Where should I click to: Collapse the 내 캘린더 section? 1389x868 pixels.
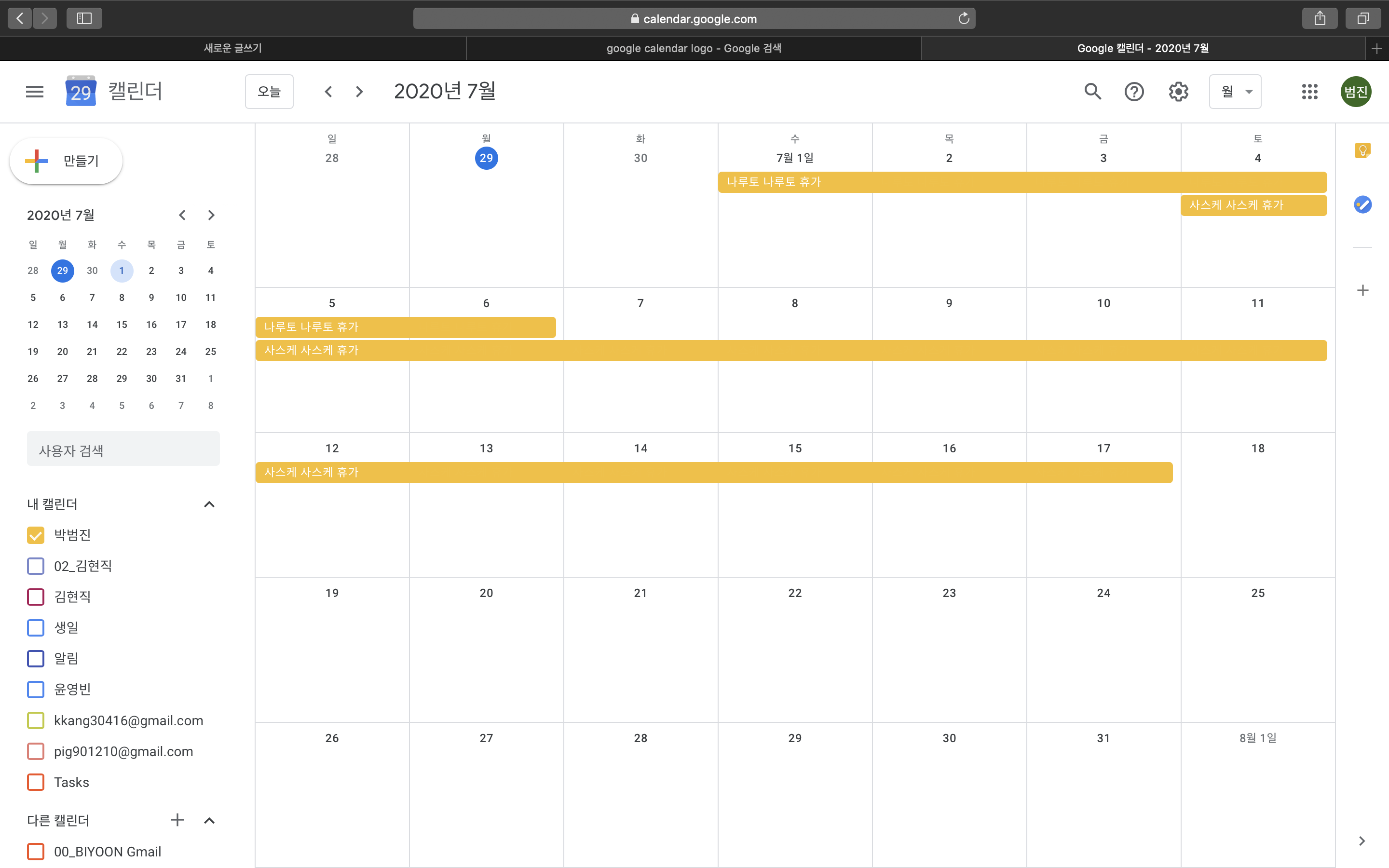209,504
